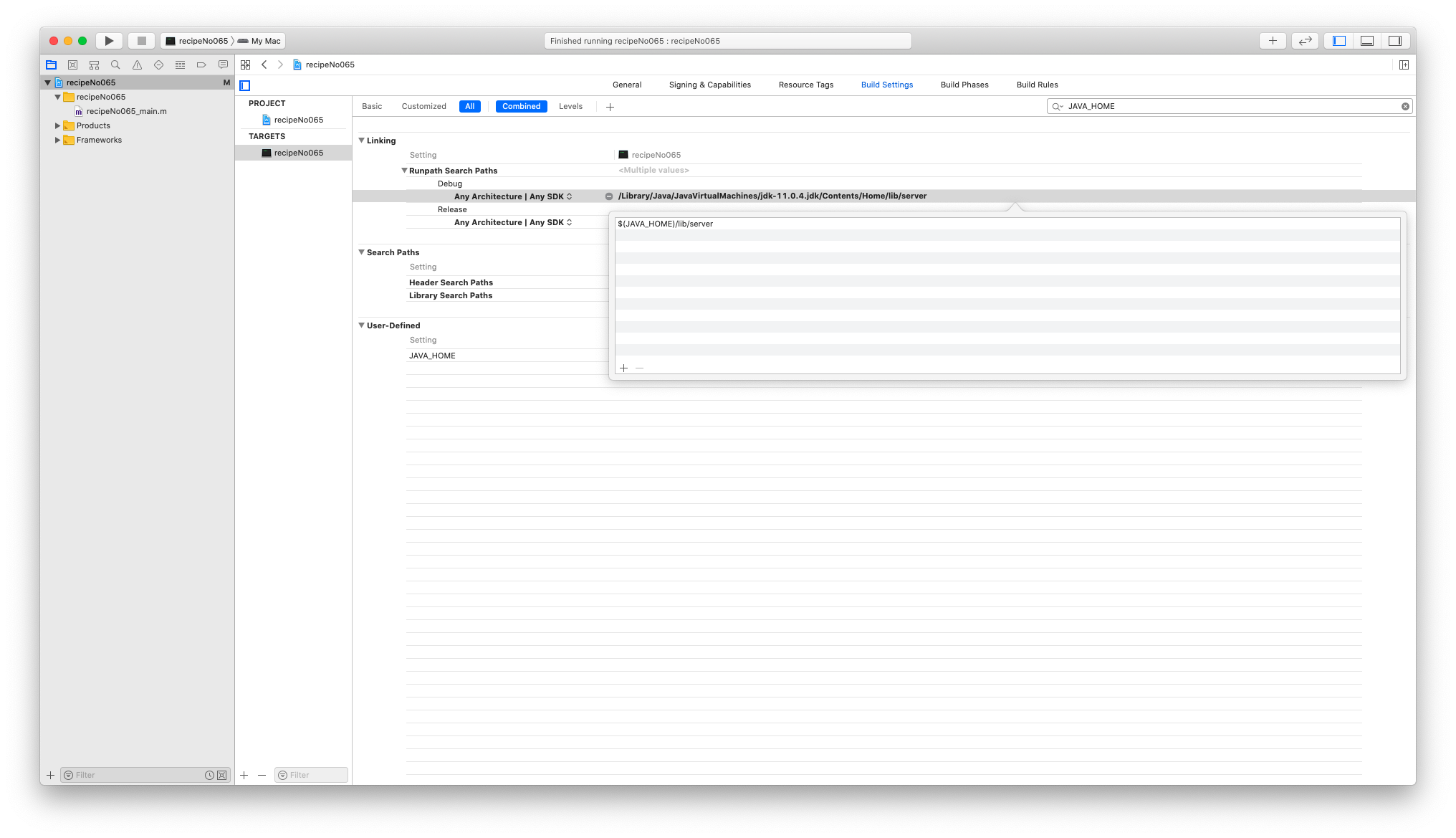The height and width of the screenshot is (838, 1456).
Task: Add a path entry in popover
Action: coord(623,368)
